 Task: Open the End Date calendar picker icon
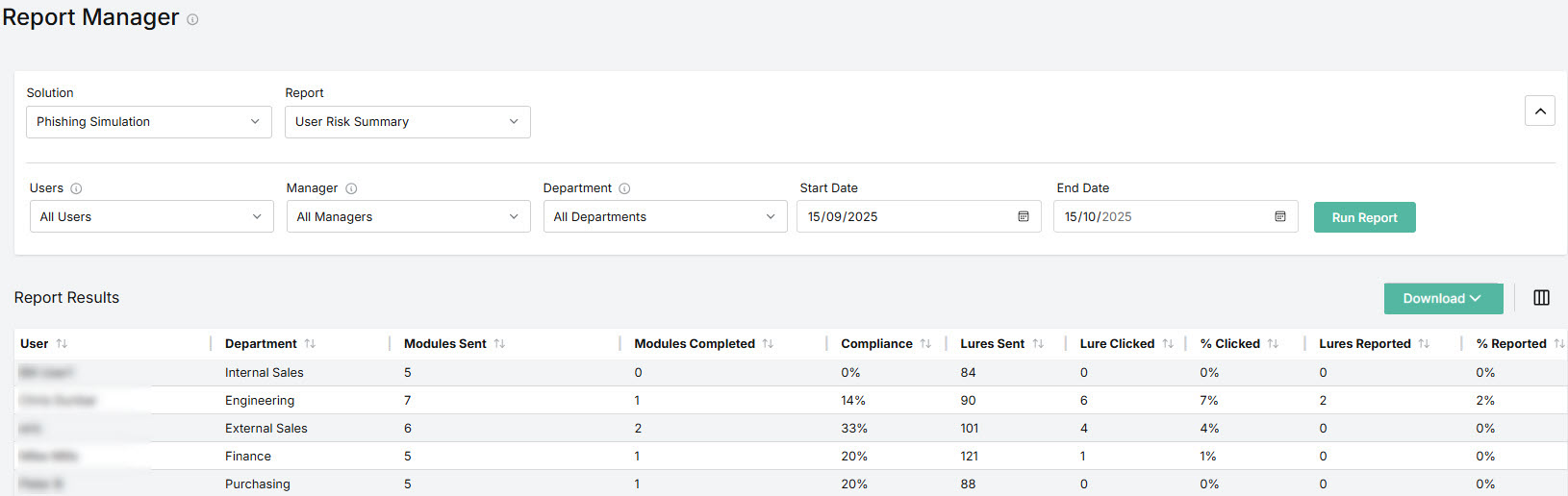click(1280, 216)
